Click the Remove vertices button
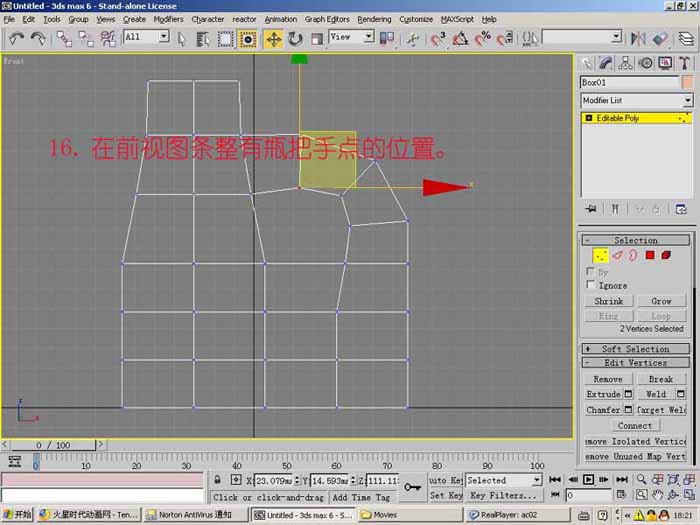Viewport: 700px width, 525px height. pyautogui.click(x=608, y=379)
